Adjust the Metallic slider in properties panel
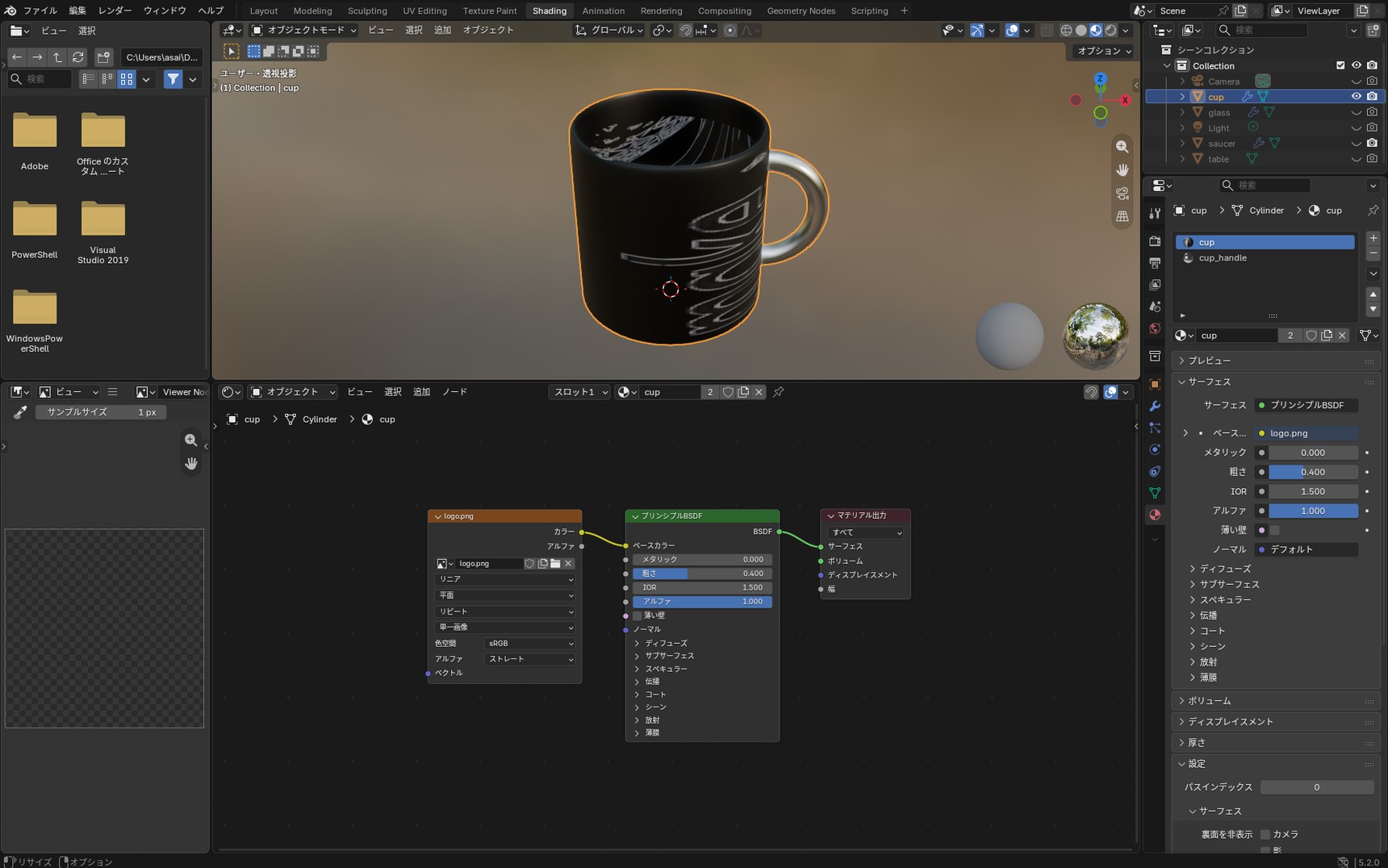The width and height of the screenshot is (1388, 868). point(1313,453)
